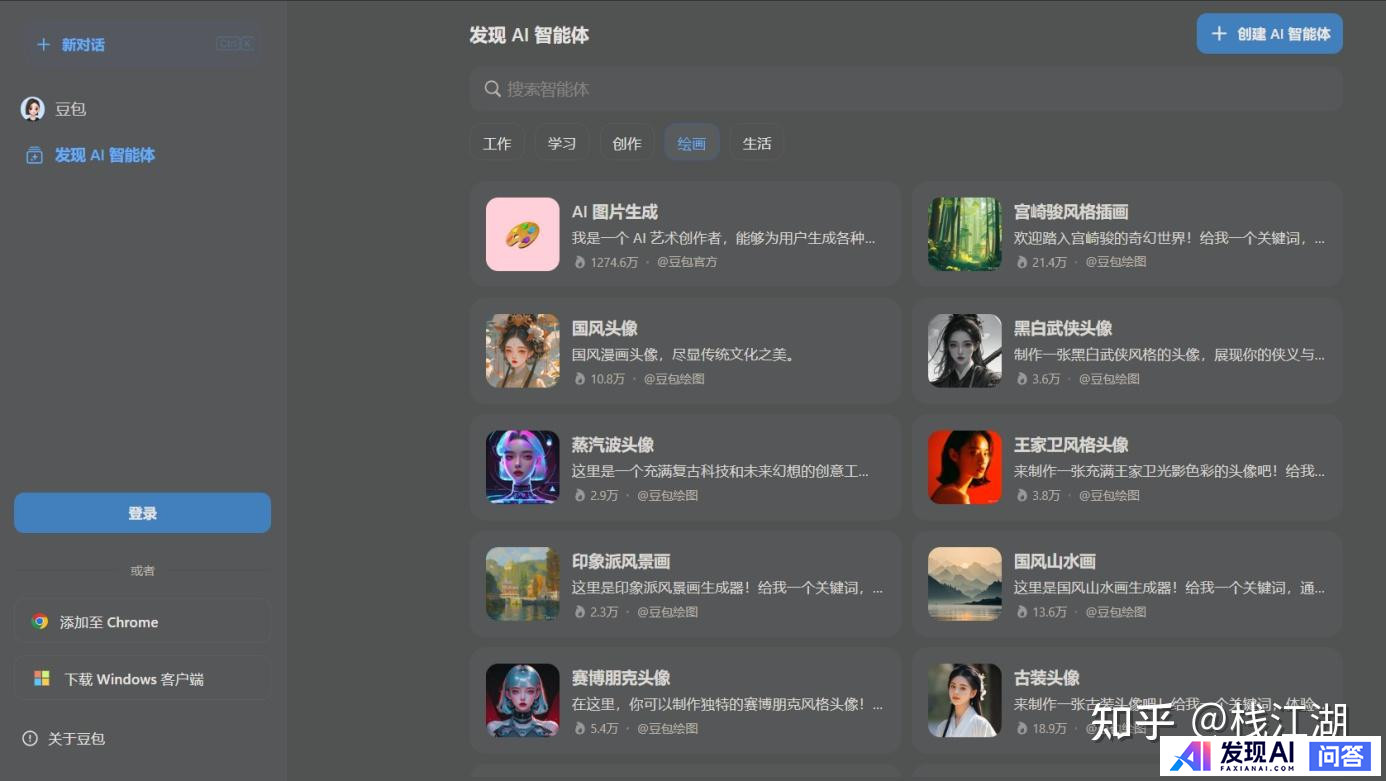This screenshot has width=1386, height=781.
Task: Click the Windows logo icon
Action: coord(42,679)
